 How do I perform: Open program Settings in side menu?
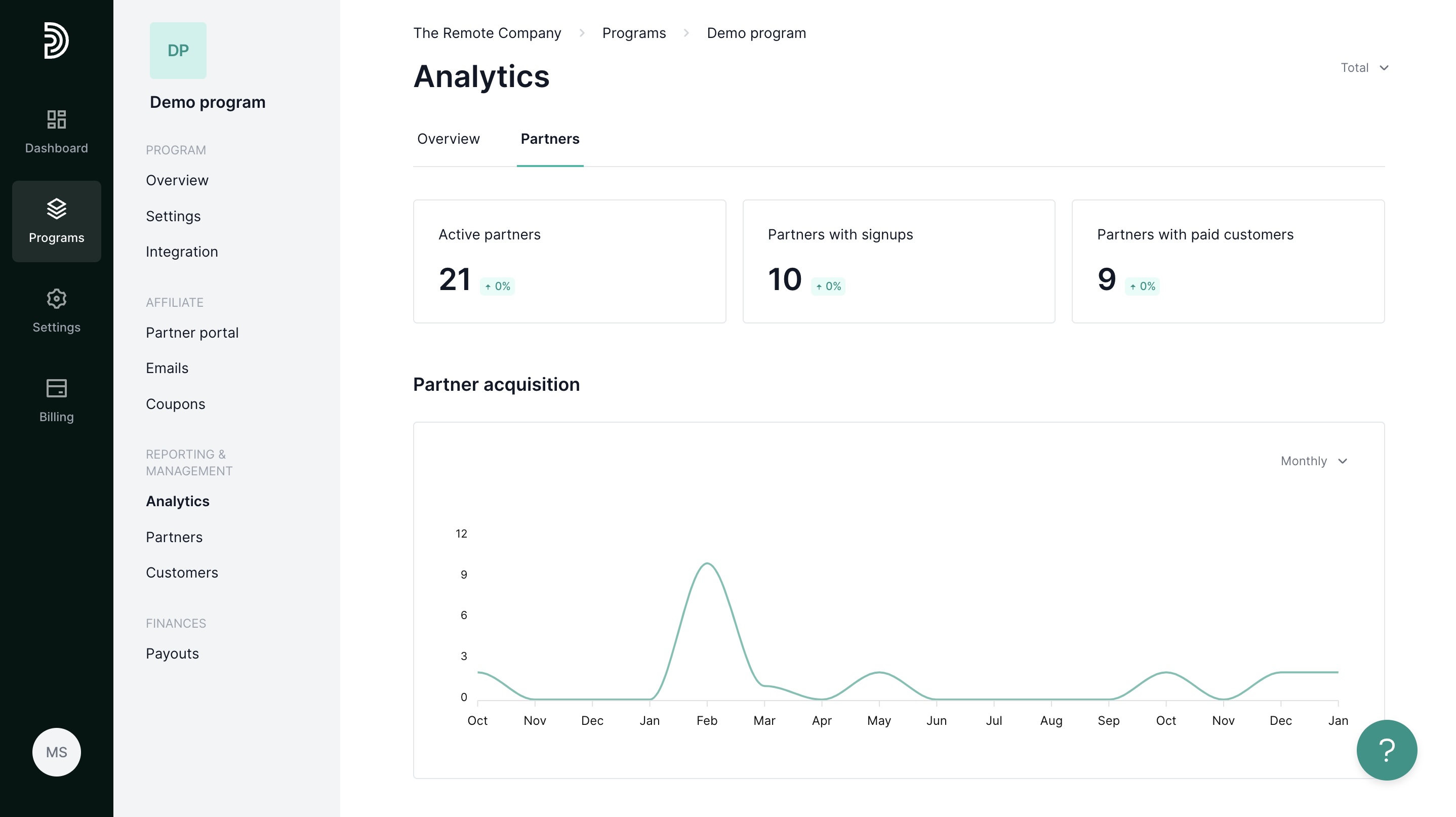(x=173, y=216)
